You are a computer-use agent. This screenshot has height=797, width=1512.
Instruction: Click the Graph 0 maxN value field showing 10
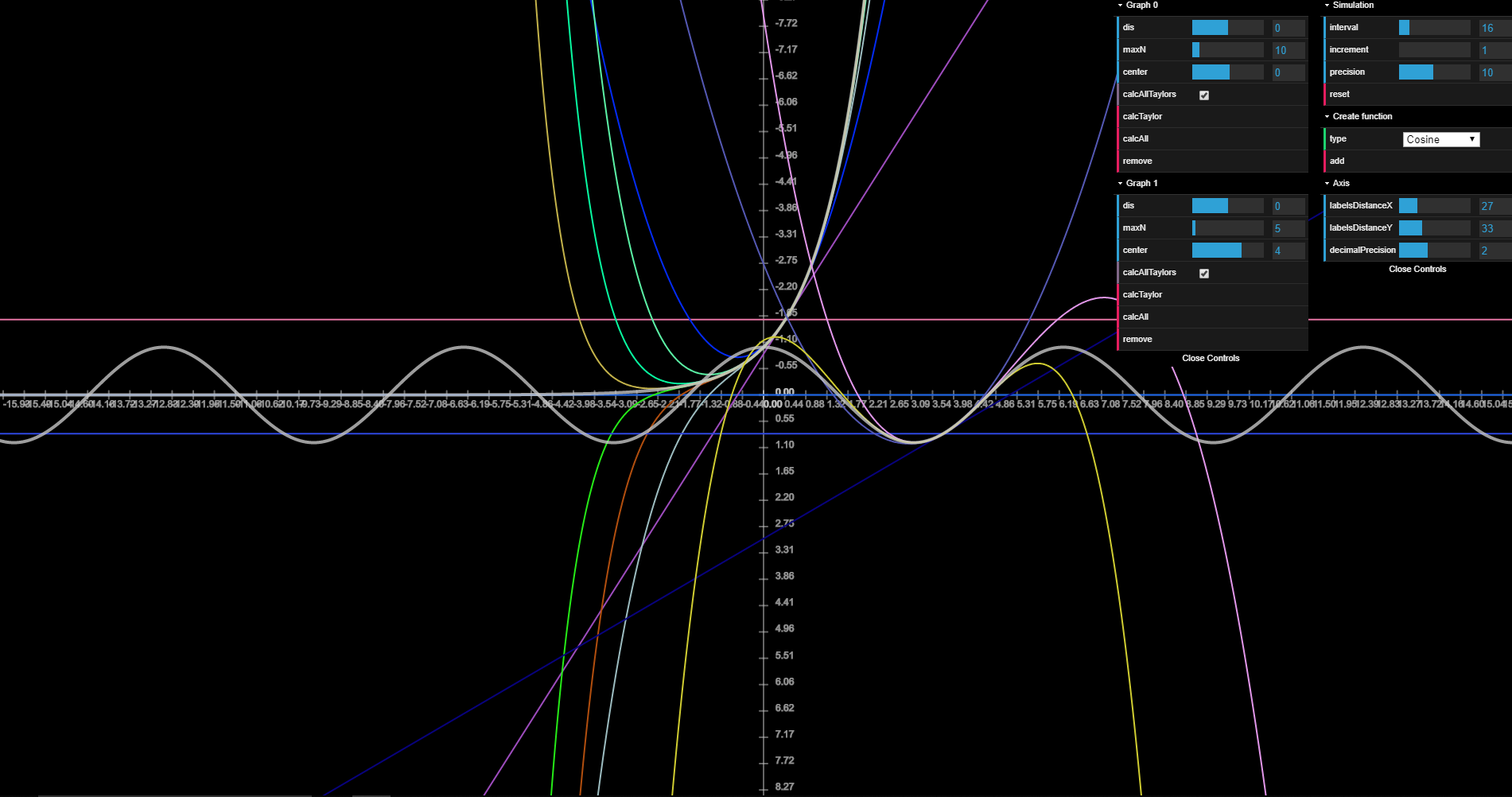tap(1289, 50)
